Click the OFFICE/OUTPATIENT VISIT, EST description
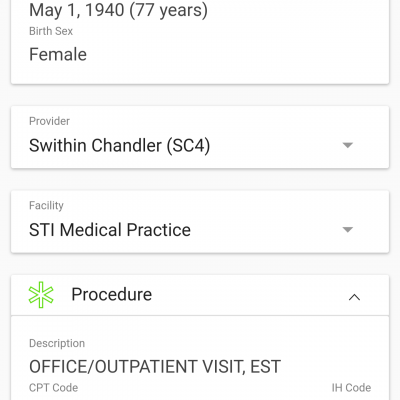 click(x=155, y=366)
